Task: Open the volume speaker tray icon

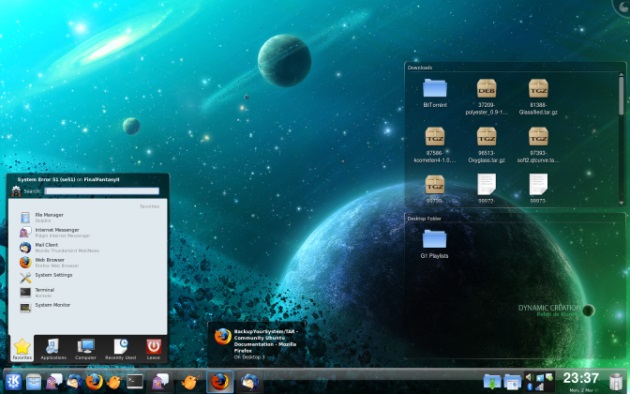Action: [530, 377]
